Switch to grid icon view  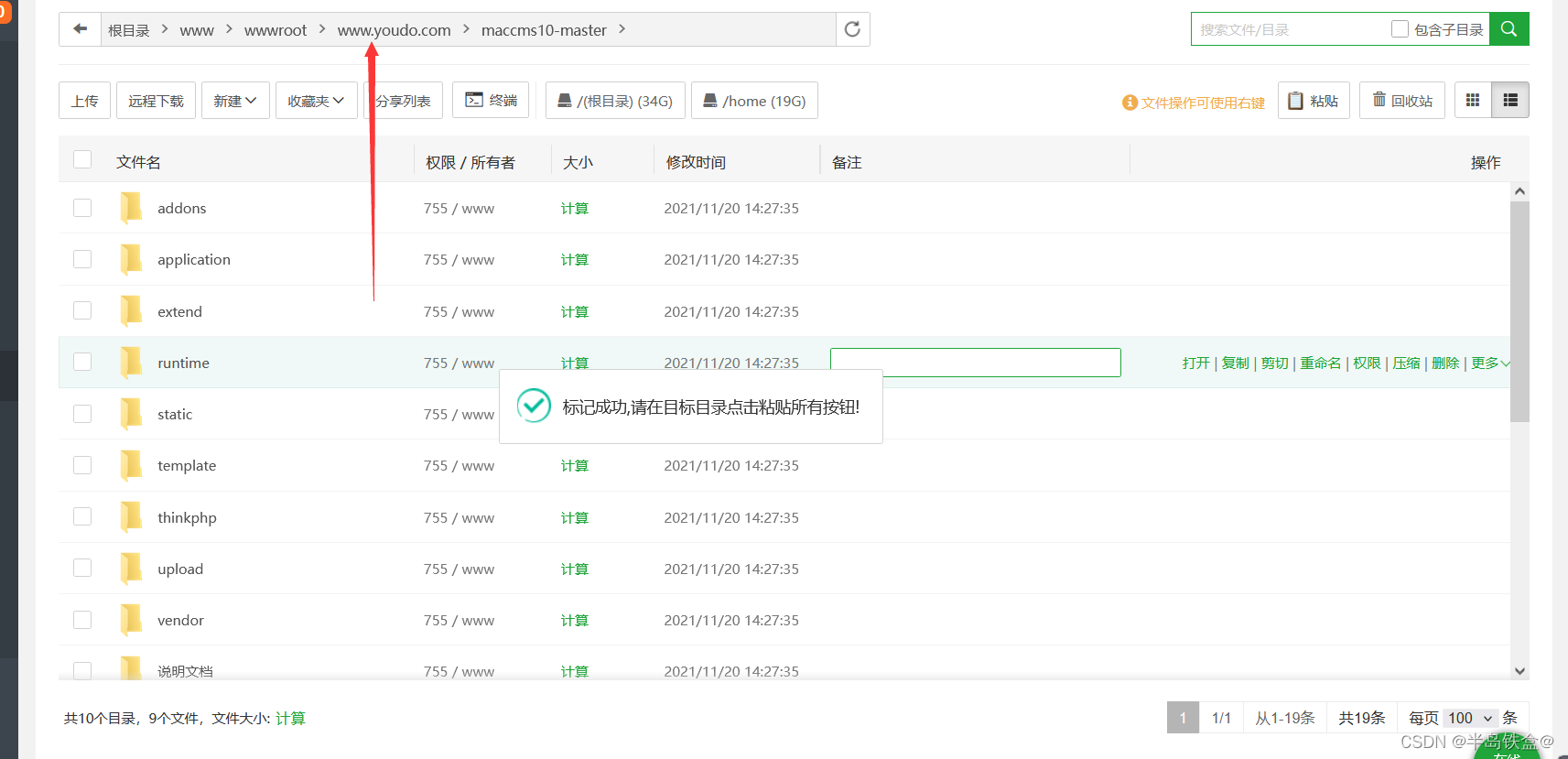pos(1473,101)
